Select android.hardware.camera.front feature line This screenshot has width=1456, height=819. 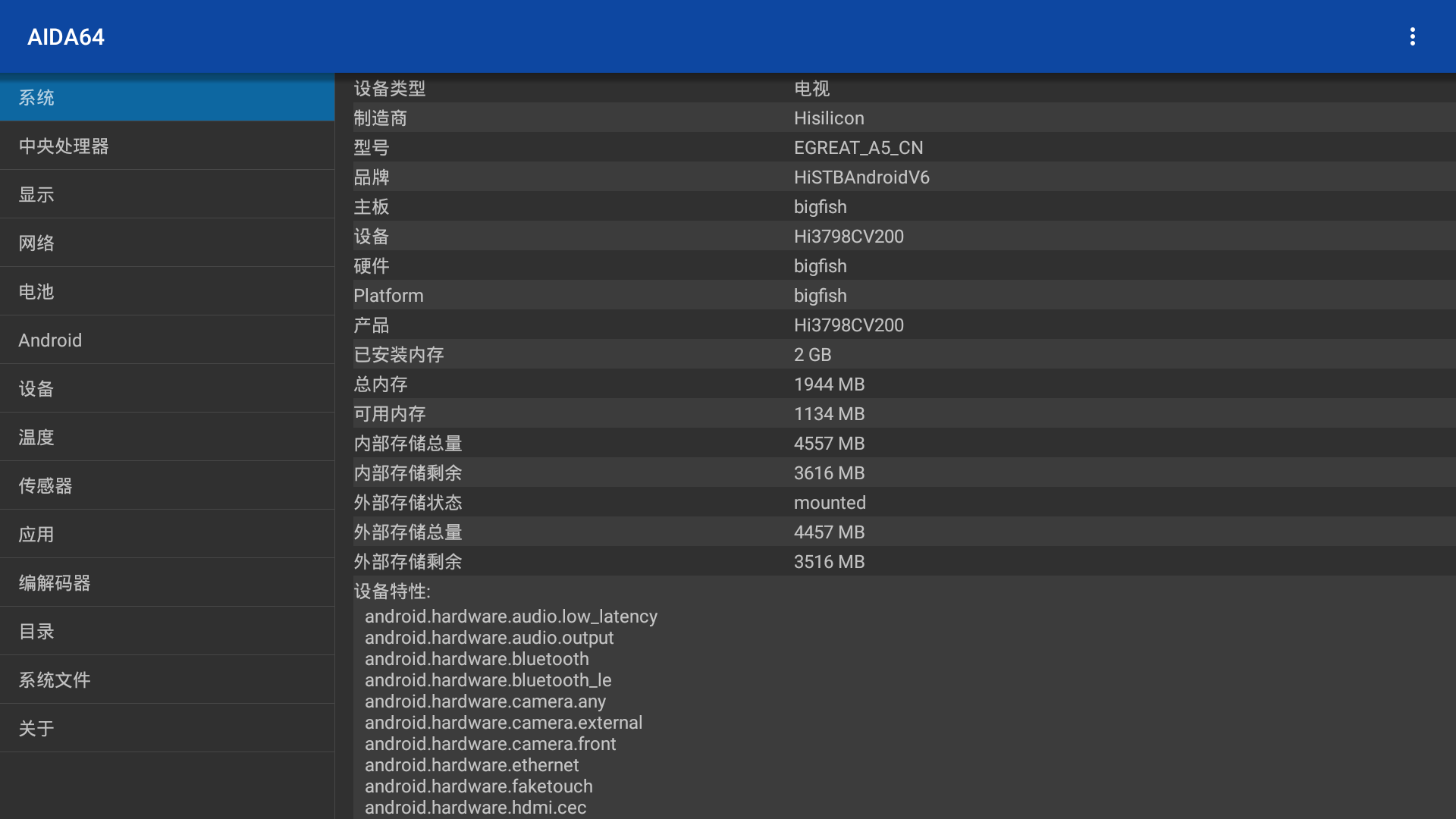pos(491,744)
